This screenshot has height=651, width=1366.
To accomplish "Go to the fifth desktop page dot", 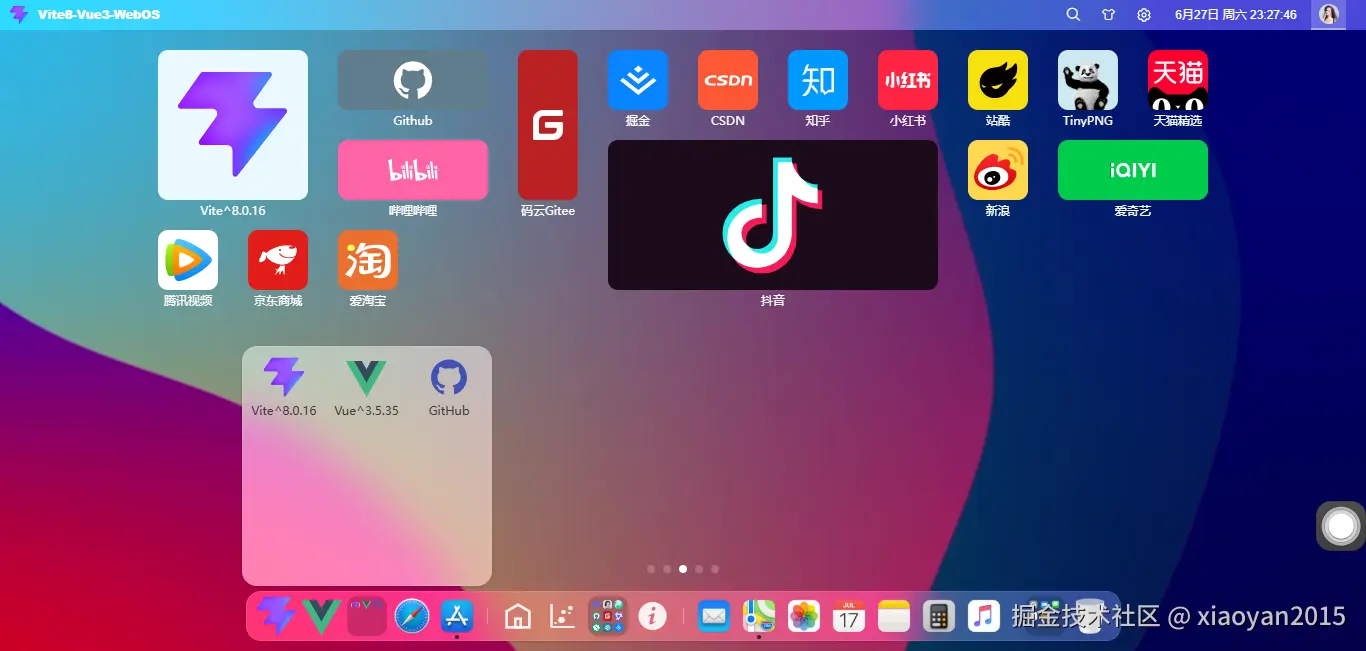I will point(715,569).
